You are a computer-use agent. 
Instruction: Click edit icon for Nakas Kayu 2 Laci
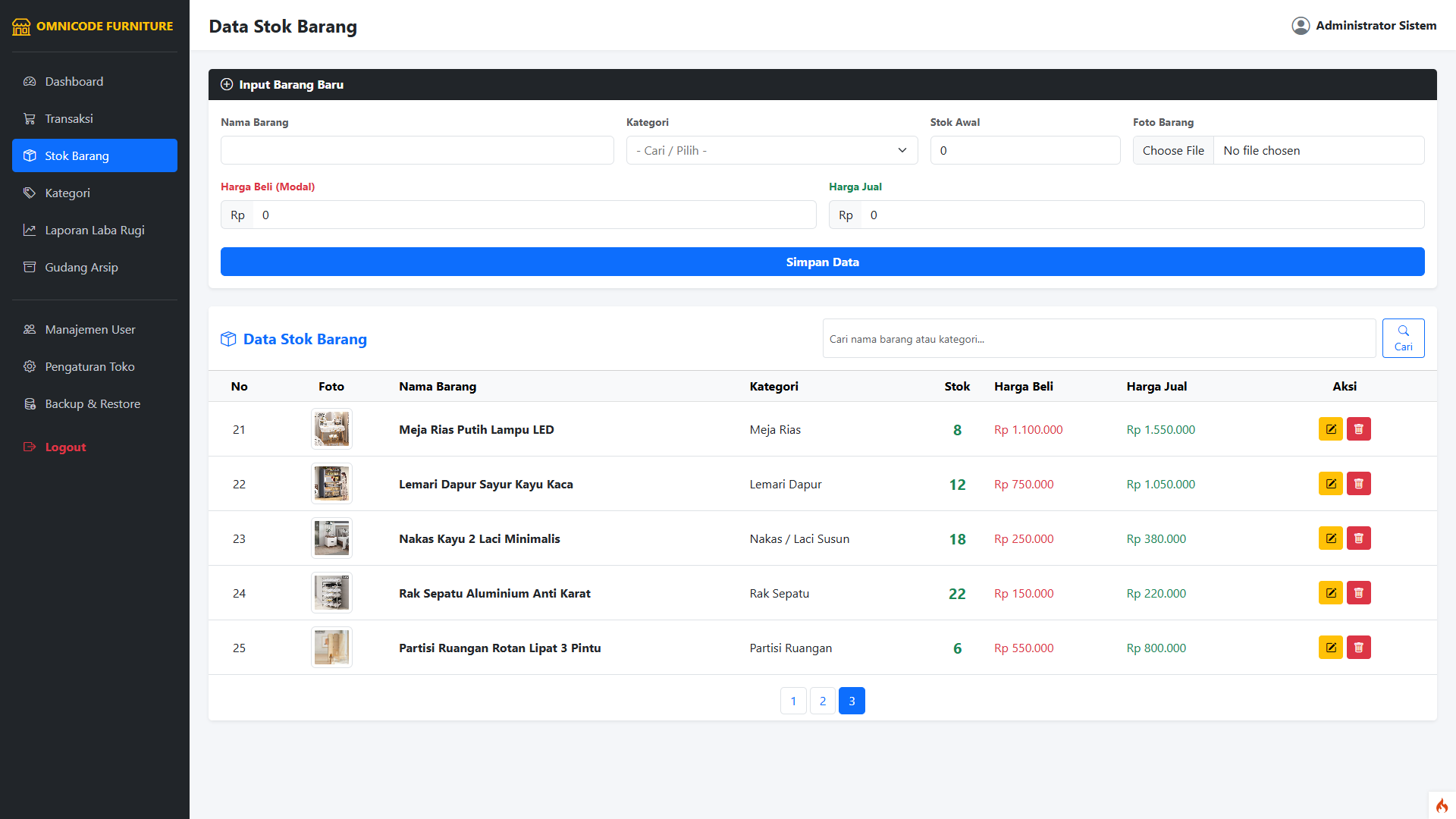tap(1330, 538)
